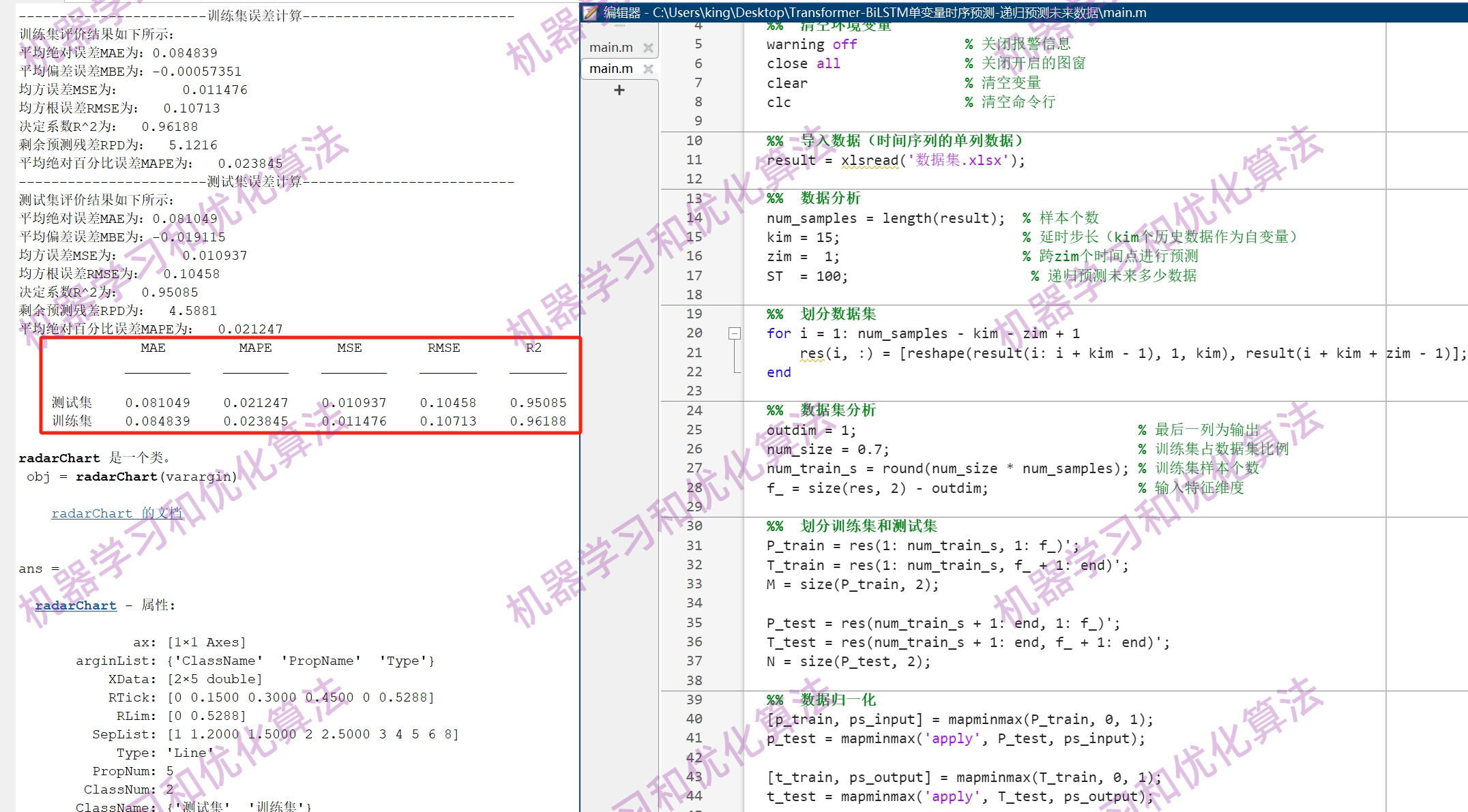
Task: Place cursor in the 'kim = 15;' line
Action: pos(802,237)
